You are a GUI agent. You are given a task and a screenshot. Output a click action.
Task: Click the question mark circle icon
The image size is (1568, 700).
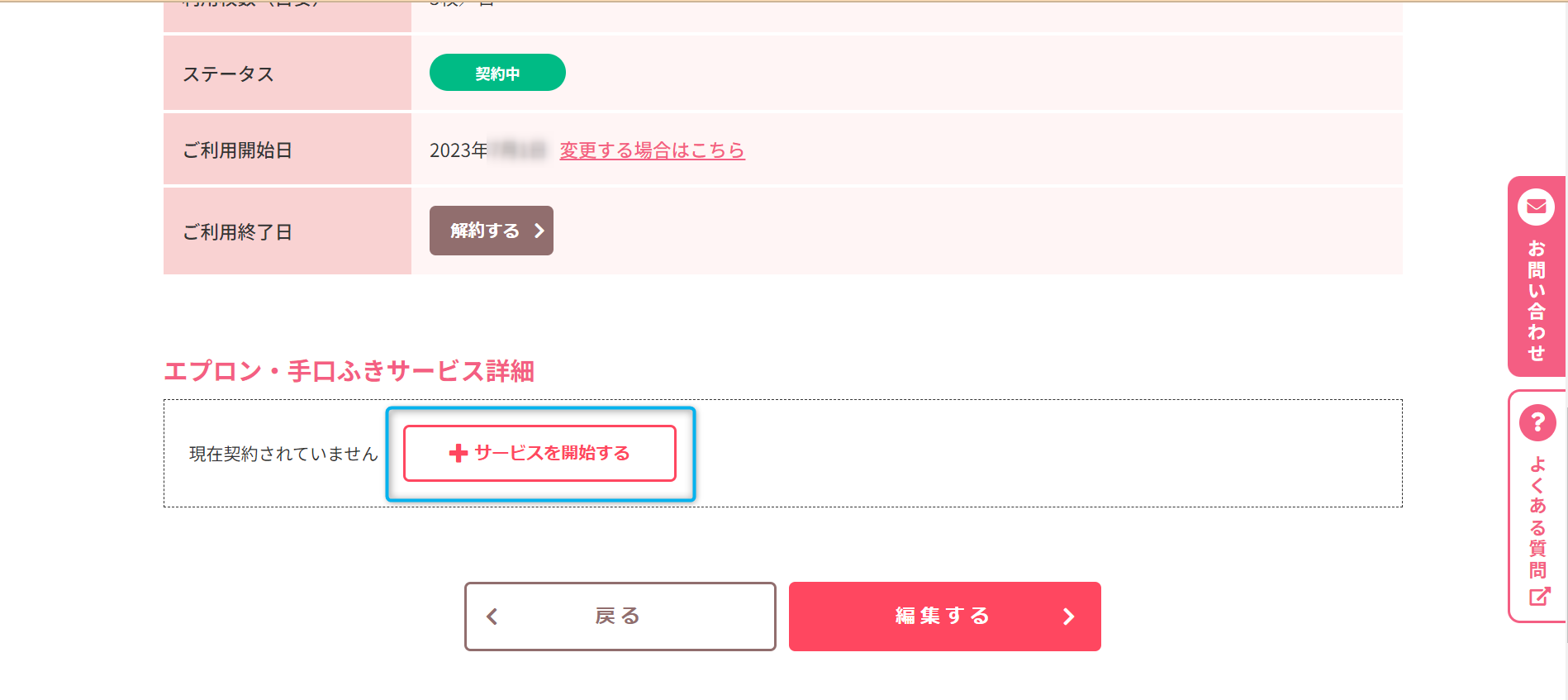tap(1537, 423)
